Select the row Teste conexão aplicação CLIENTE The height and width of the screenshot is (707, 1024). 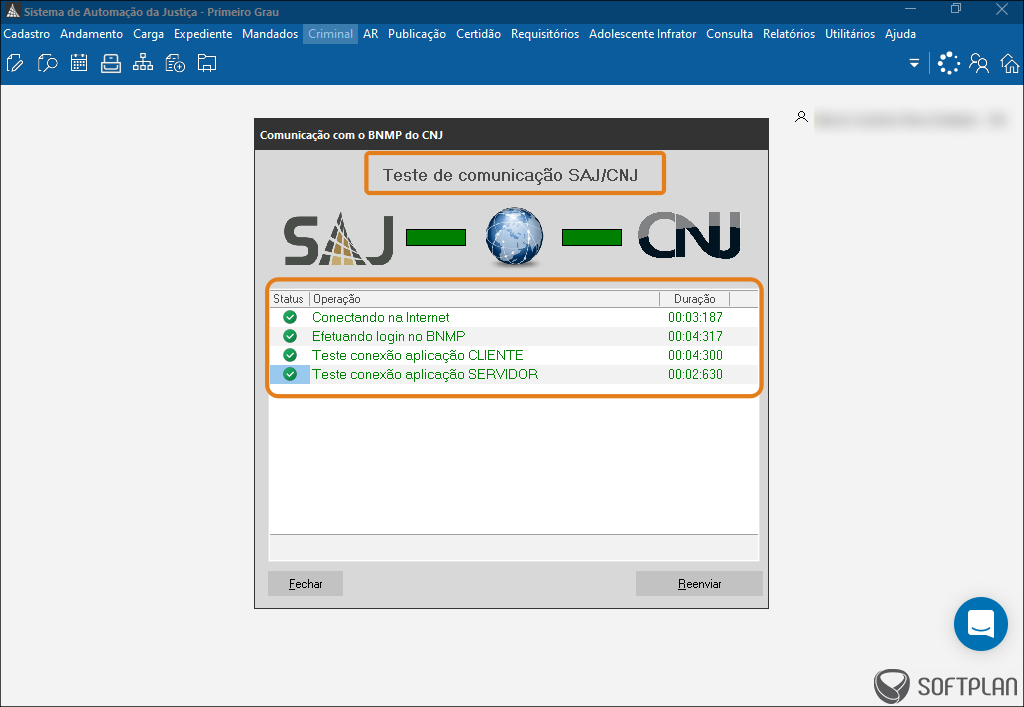coord(514,355)
